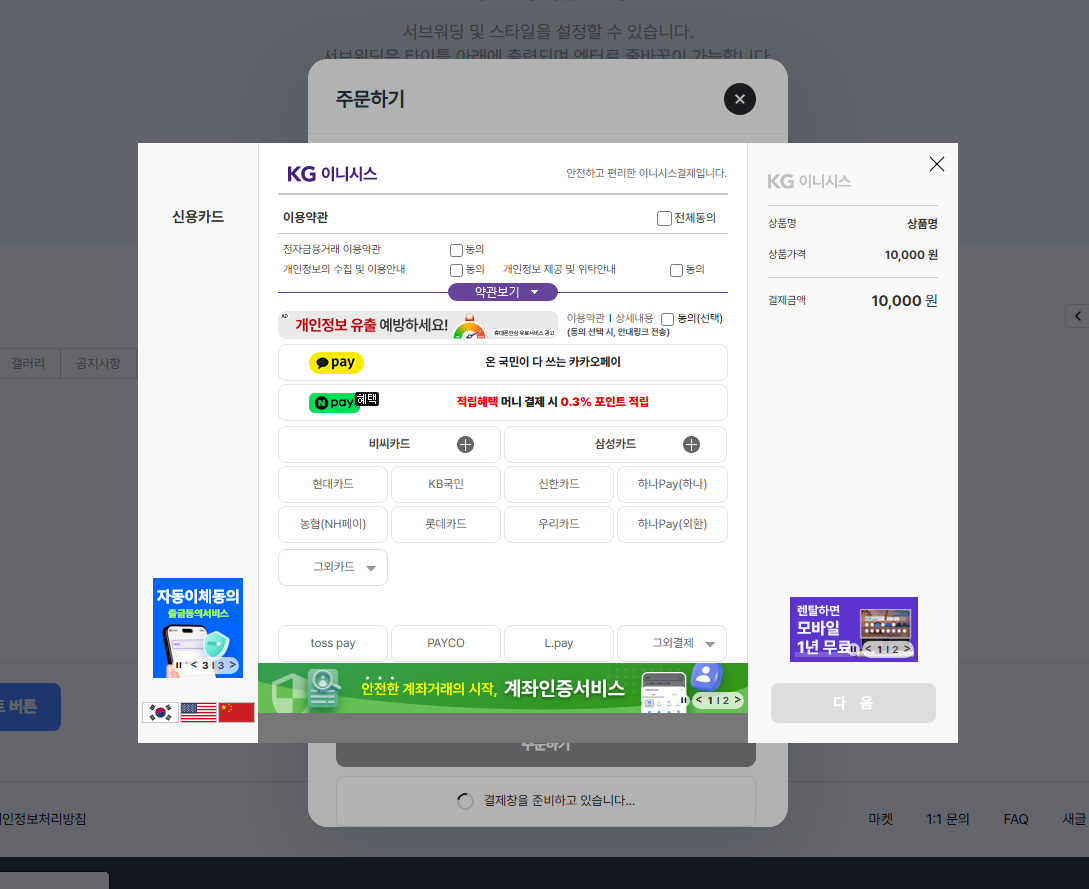Go to previous slide in 계좌인증서비스 banner

coord(700,700)
